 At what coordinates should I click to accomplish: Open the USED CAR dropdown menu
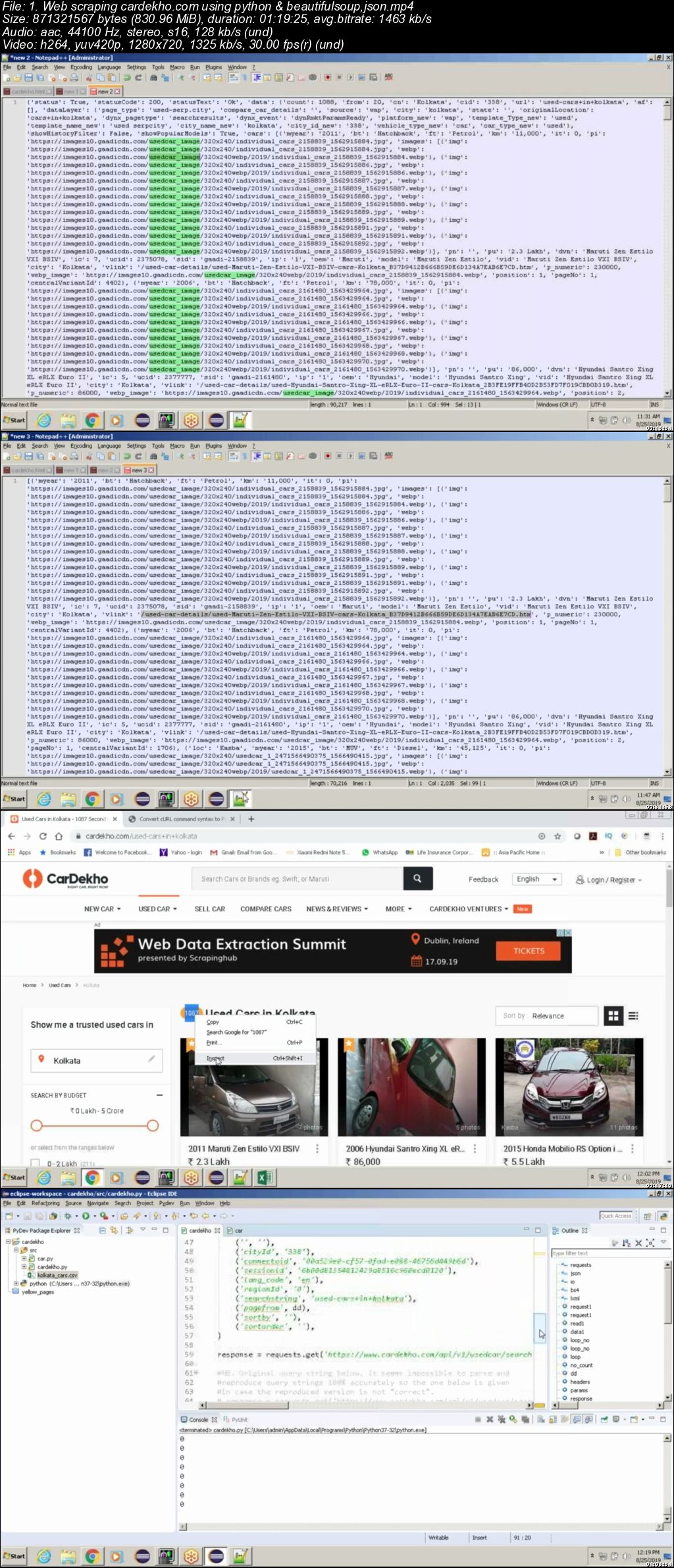click(x=158, y=909)
